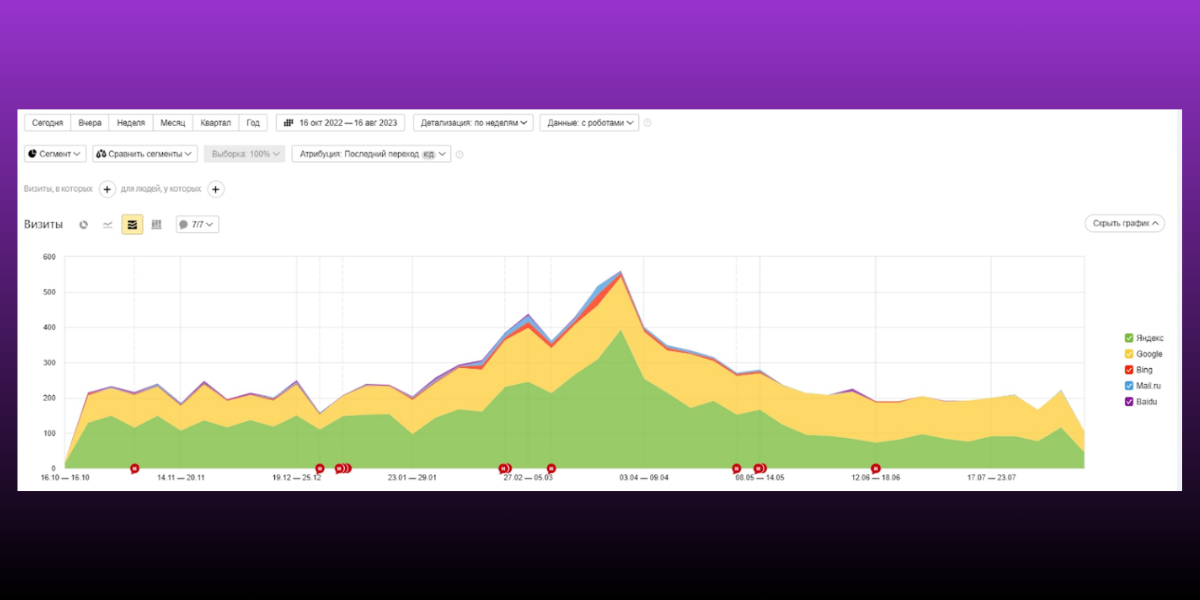Switch to column chart view
Viewport: 1200px width, 600px height.
156,225
